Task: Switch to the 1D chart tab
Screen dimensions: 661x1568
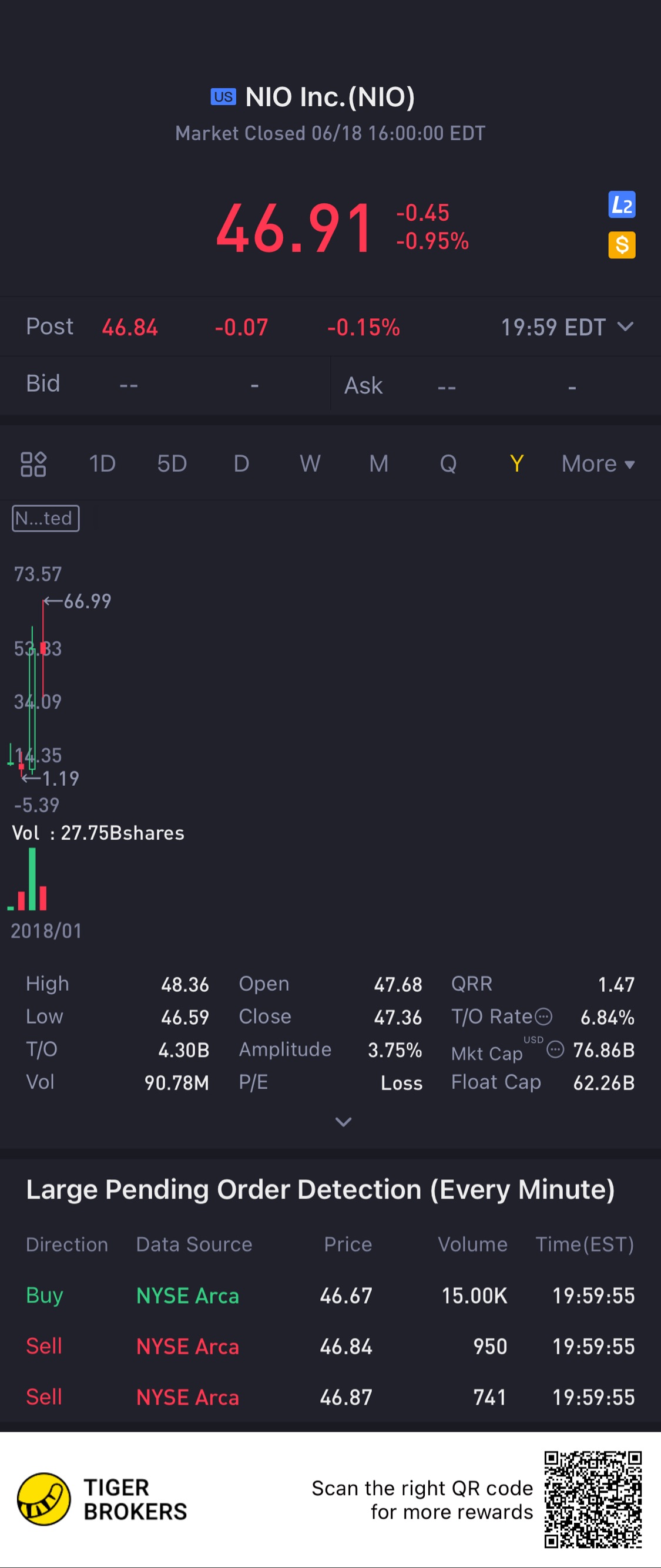Action: [102, 464]
